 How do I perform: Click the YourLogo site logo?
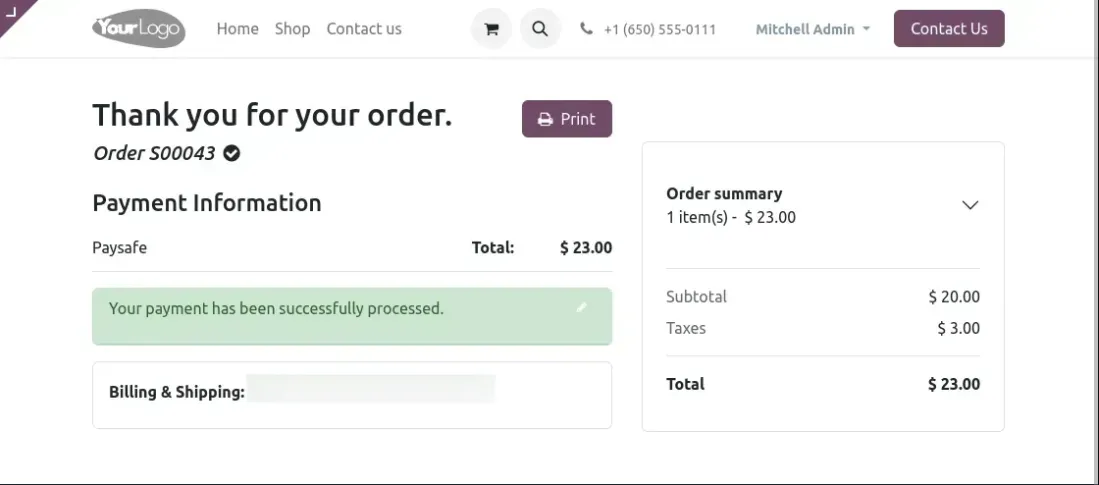pyautogui.click(x=138, y=29)
